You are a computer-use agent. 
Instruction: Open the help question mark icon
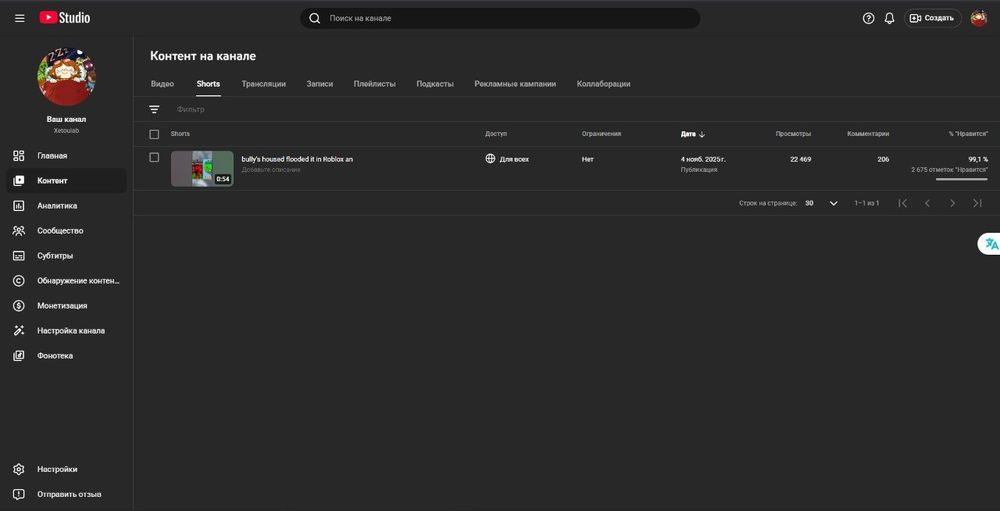[x=868, y=19]
